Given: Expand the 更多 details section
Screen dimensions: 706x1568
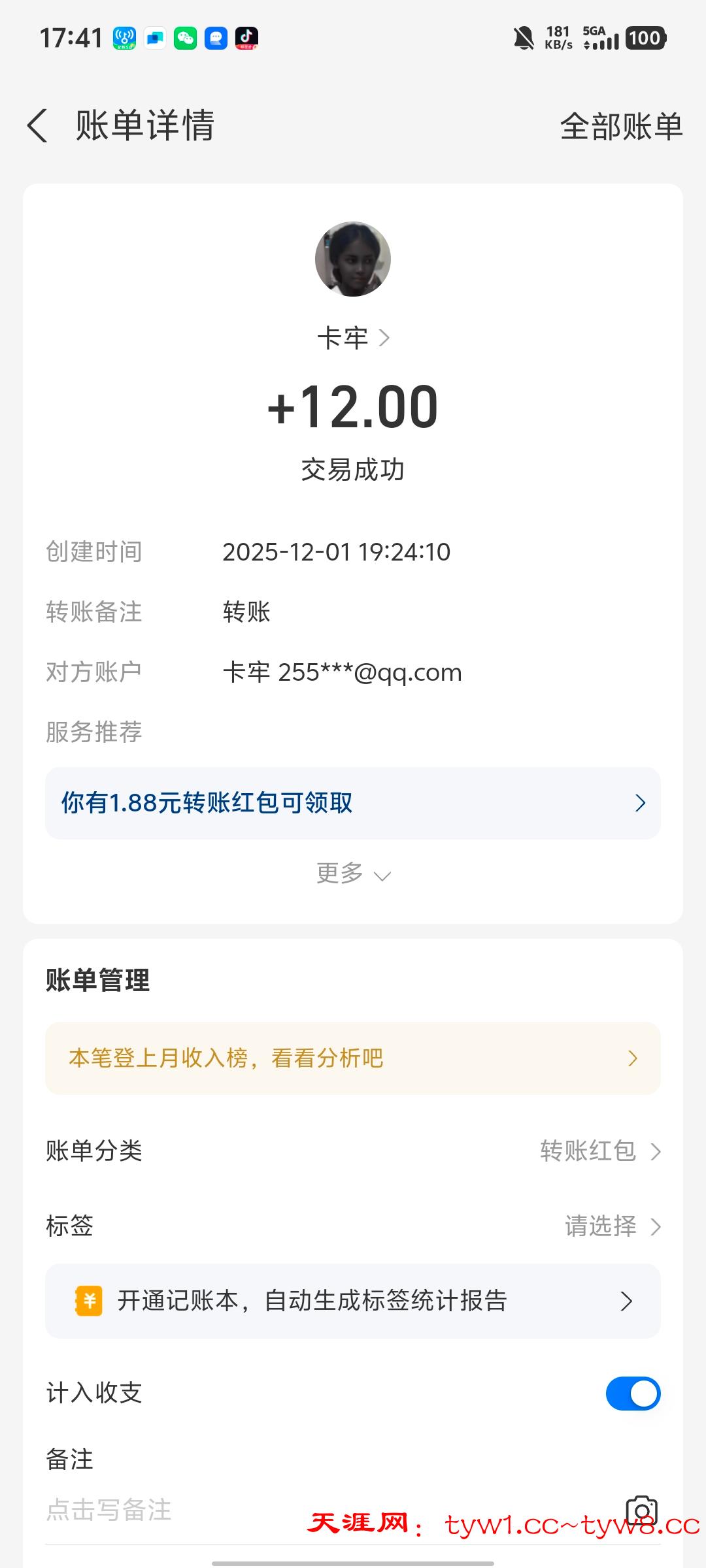Looking at the screenshot, I should (353, 874).
